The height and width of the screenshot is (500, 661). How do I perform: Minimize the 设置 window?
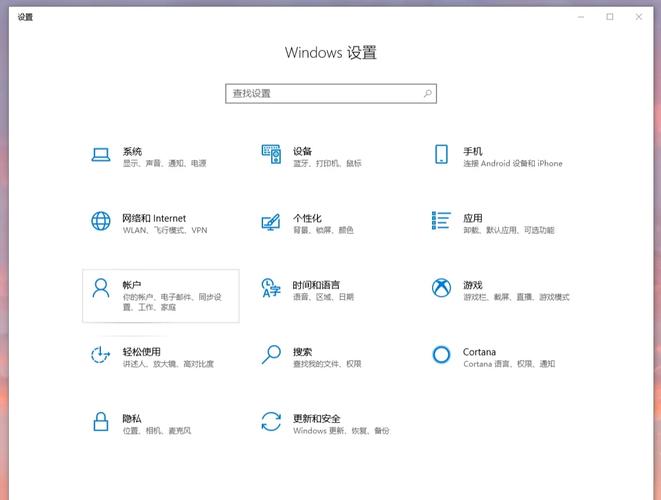tap(581, 17)
